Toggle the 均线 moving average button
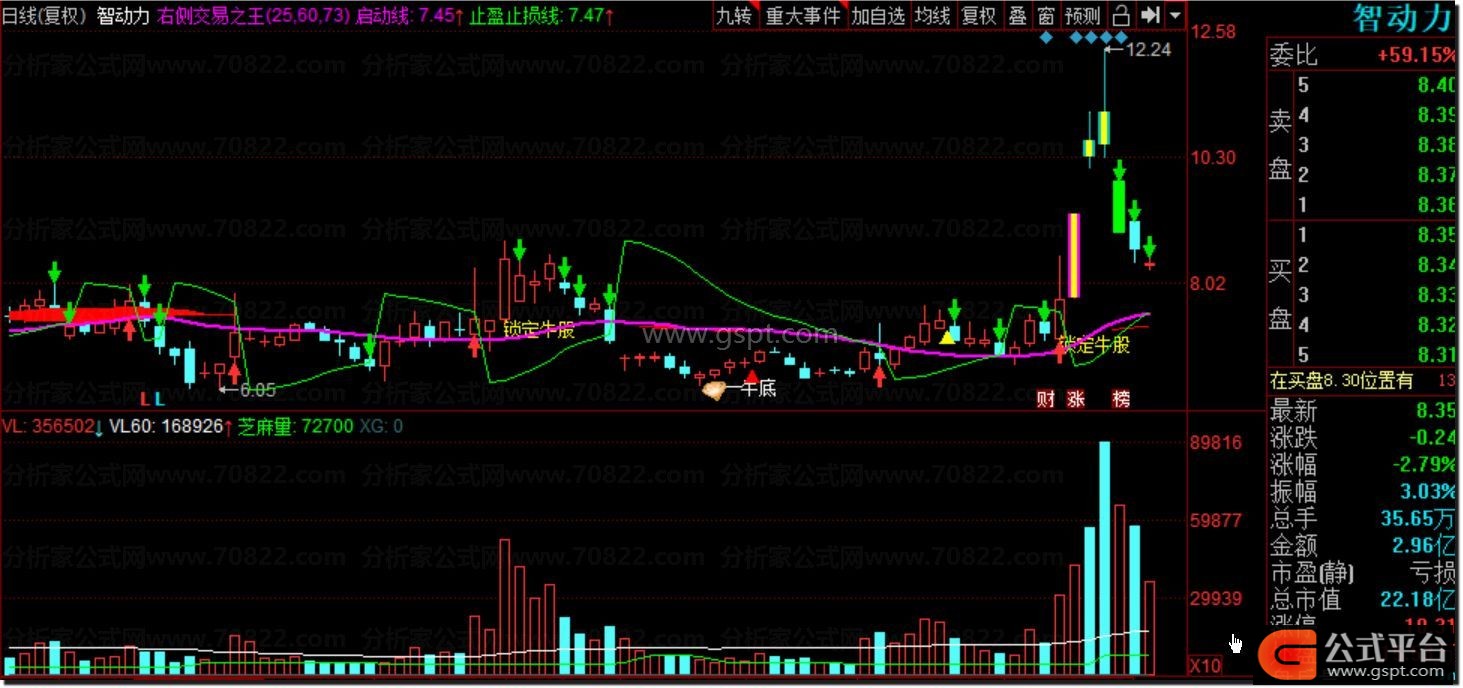Screen dimensions: 1463x688 pos(933,15)
